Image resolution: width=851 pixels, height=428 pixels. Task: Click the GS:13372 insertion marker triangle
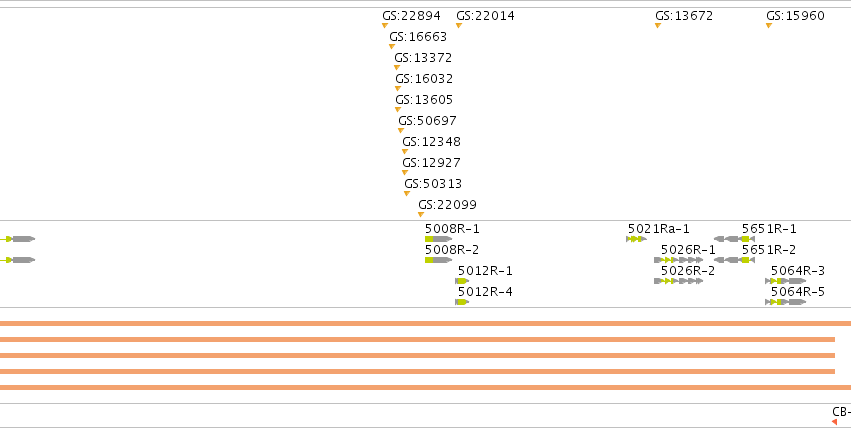click(397, 68)
